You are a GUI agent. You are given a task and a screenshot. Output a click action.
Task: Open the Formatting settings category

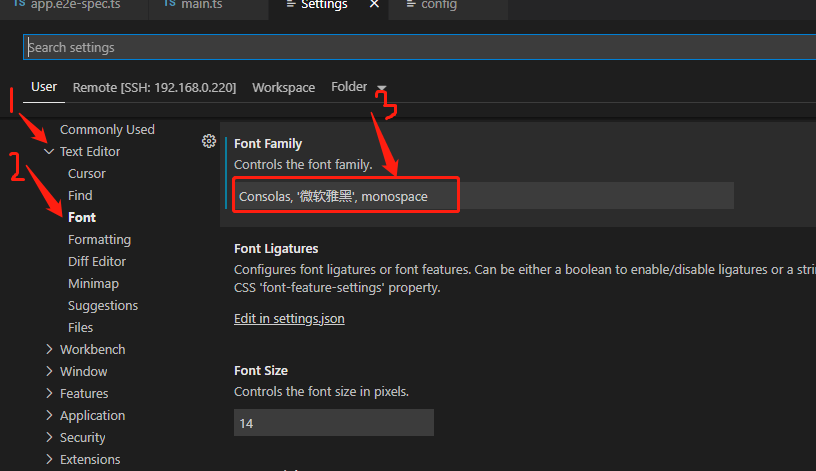click(x=99, y=239)
